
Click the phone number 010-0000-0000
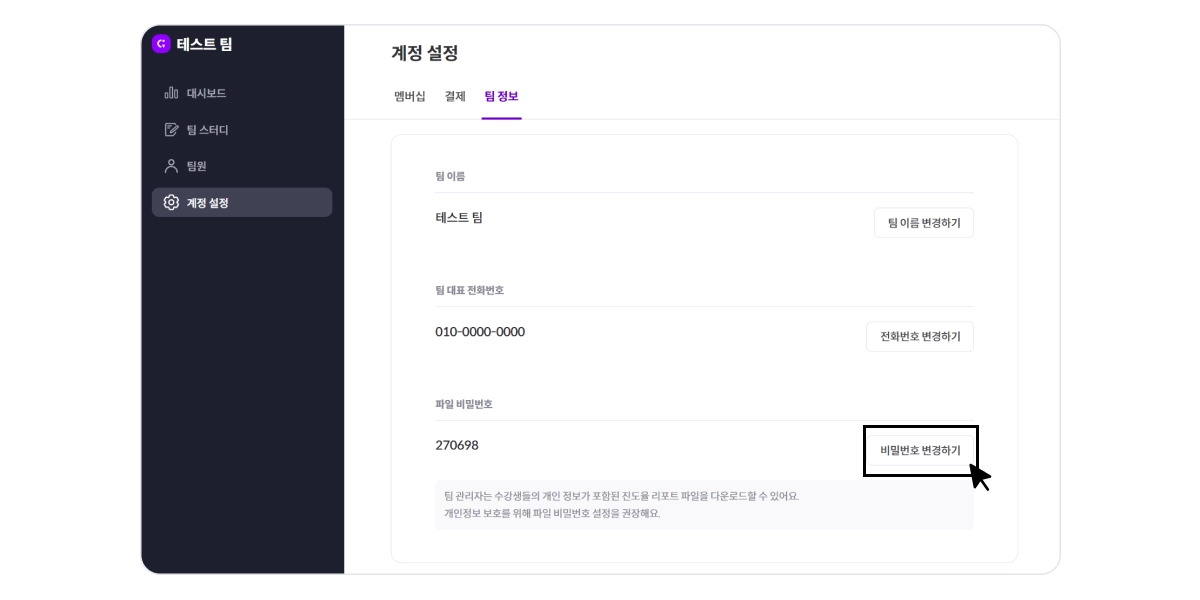click(480, 331)
